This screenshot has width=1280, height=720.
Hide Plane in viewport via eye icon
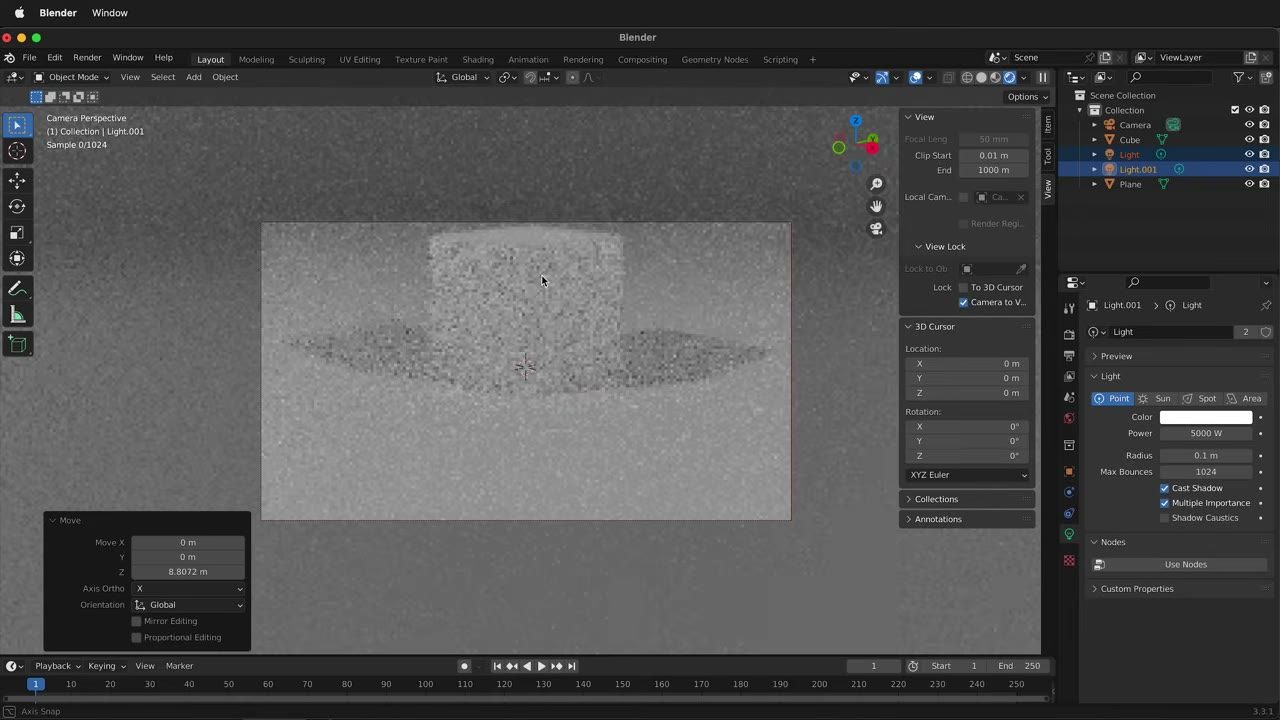coord(1249,184)
